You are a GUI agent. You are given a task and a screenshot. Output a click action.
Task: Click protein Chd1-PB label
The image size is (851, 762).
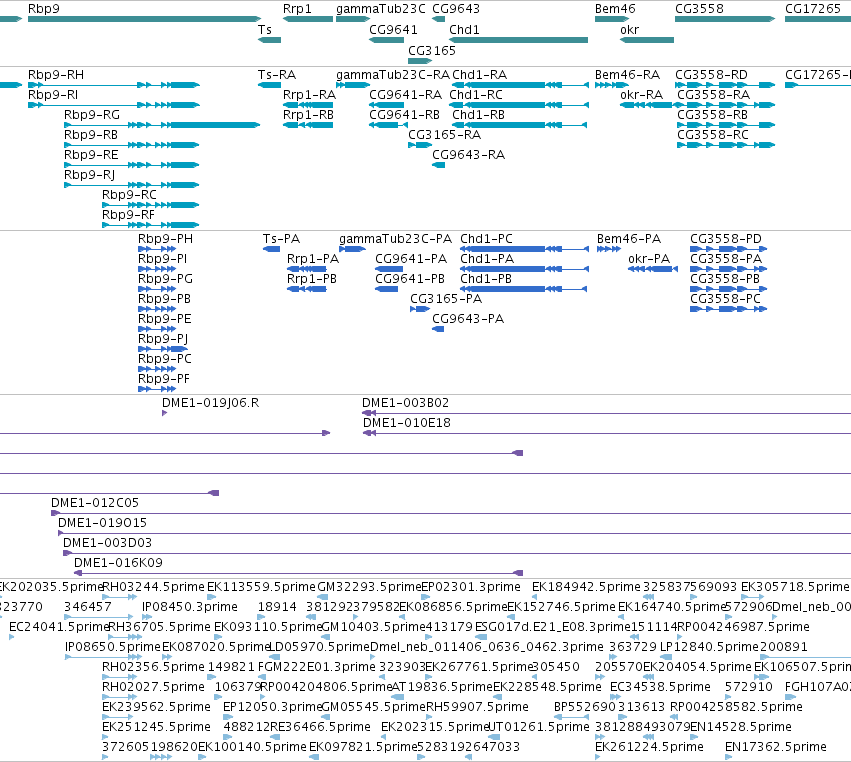[x=486, y=279]
